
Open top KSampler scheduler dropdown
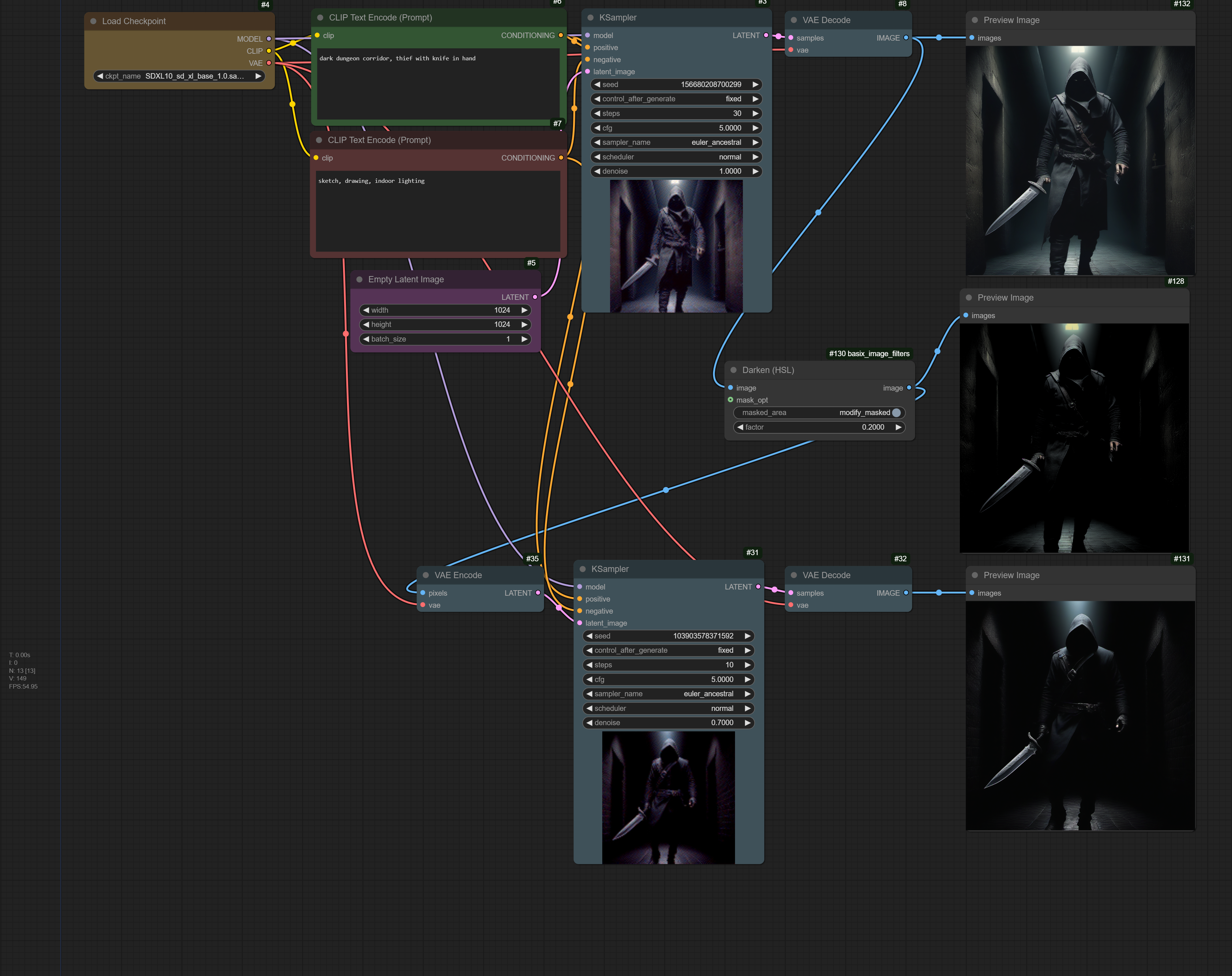pos(677,157)
